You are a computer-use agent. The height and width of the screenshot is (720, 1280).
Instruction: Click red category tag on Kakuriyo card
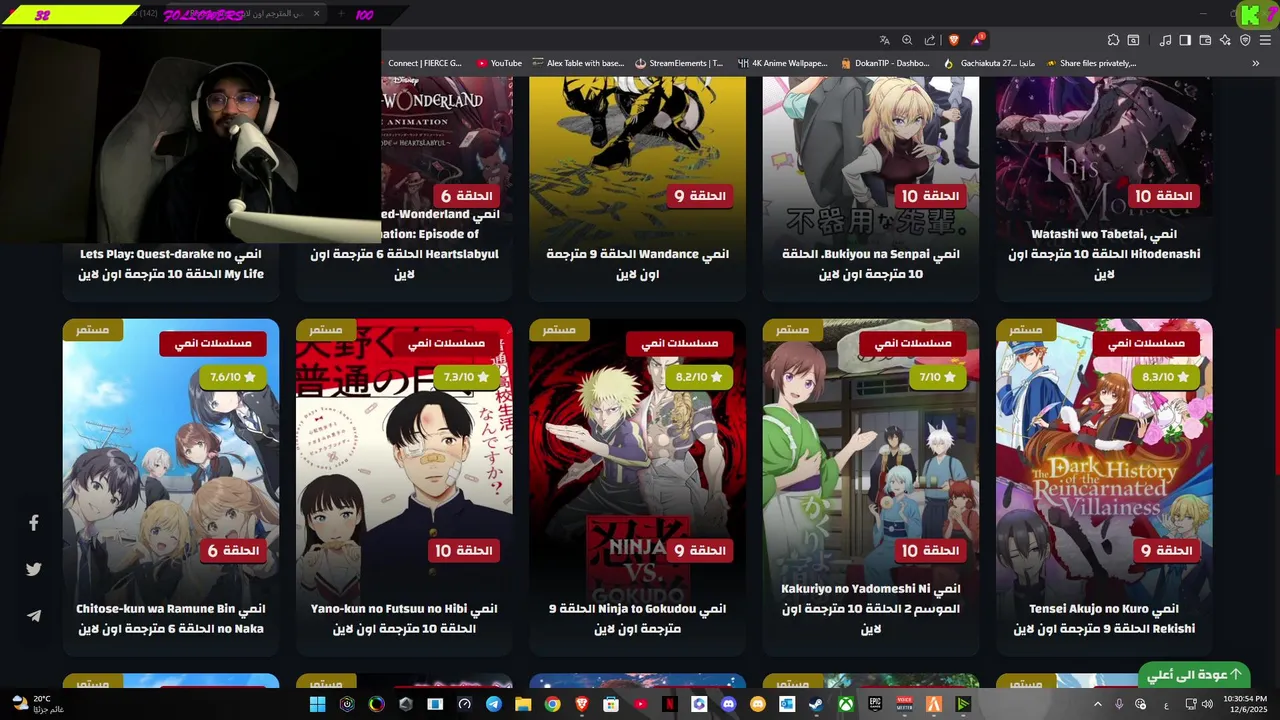[913, 343]
